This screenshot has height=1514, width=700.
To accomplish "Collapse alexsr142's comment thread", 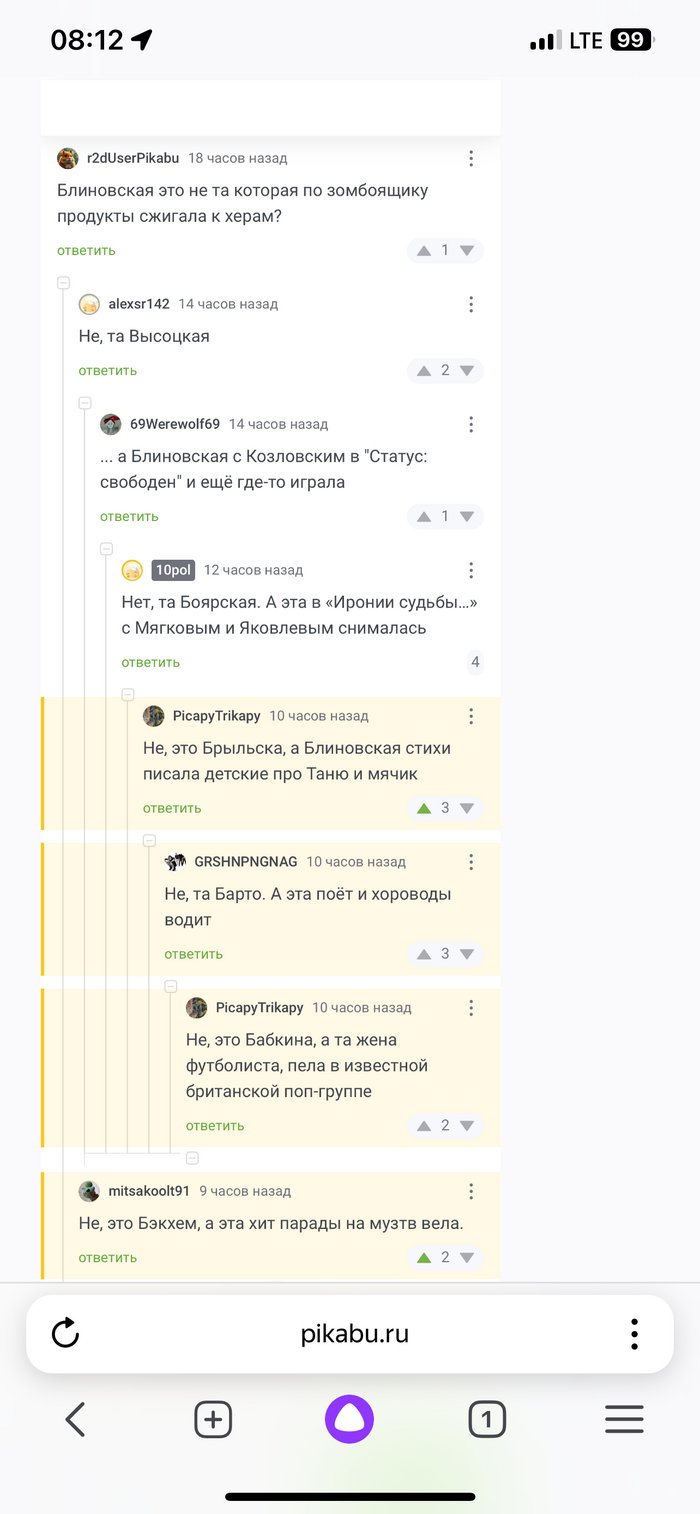I will [63, 282].
